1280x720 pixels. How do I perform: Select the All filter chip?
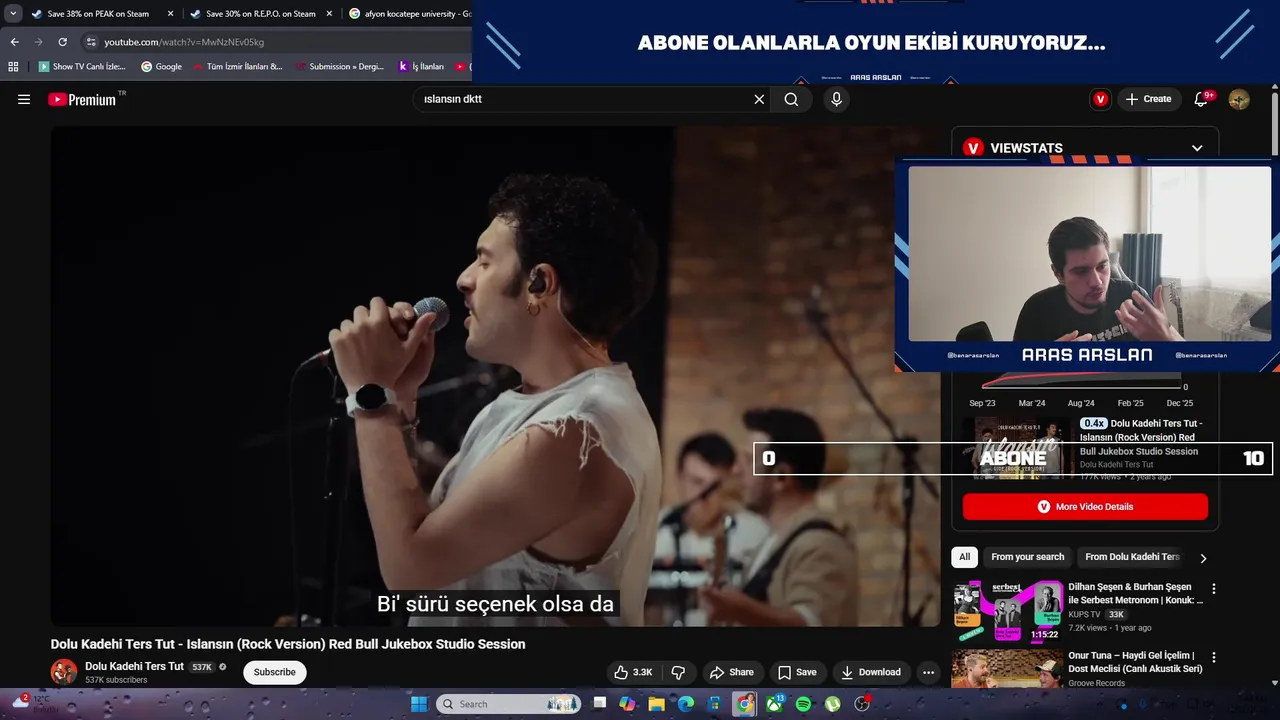pos(964,557)
